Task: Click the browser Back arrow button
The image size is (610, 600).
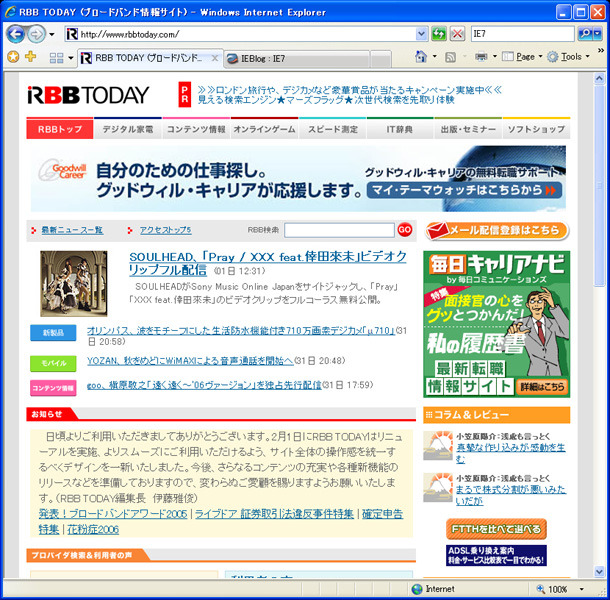Action: click(x=16, y=34)
